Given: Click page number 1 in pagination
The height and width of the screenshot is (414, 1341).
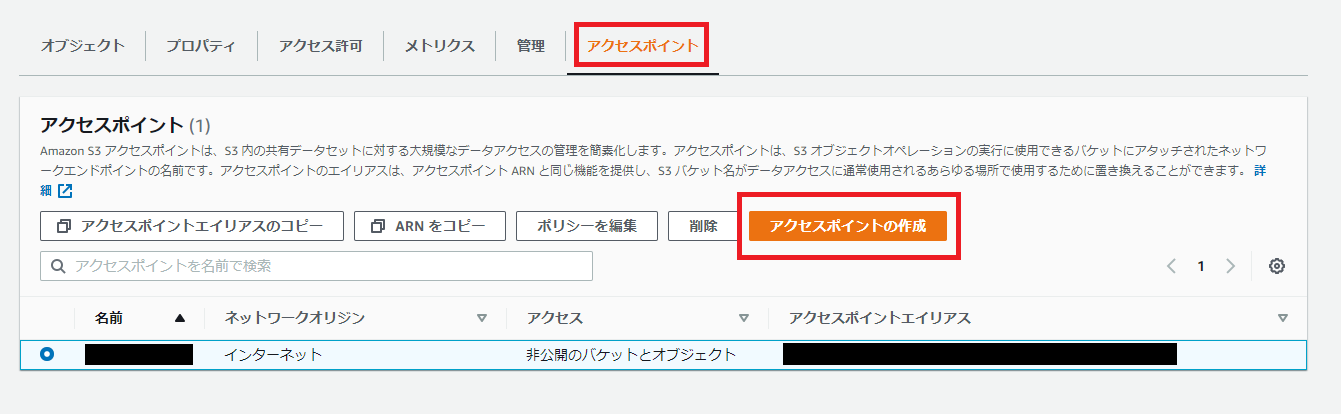Looking at the screenshot, I should point(1201,266).
